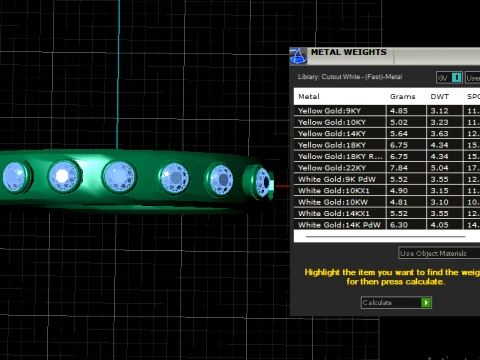
Task: Click the 5.04 DWT value
Action: 439,168
